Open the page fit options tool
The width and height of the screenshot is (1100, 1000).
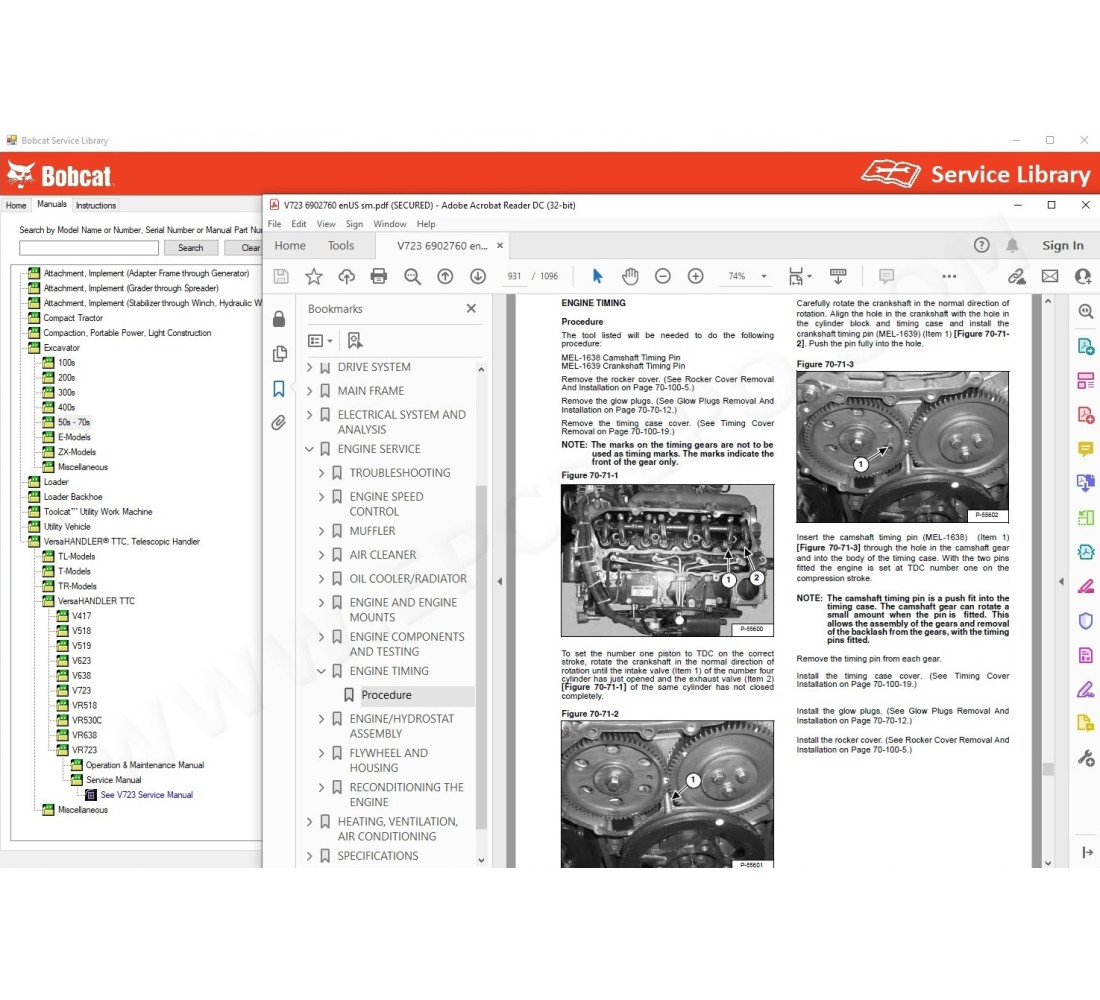799,276
